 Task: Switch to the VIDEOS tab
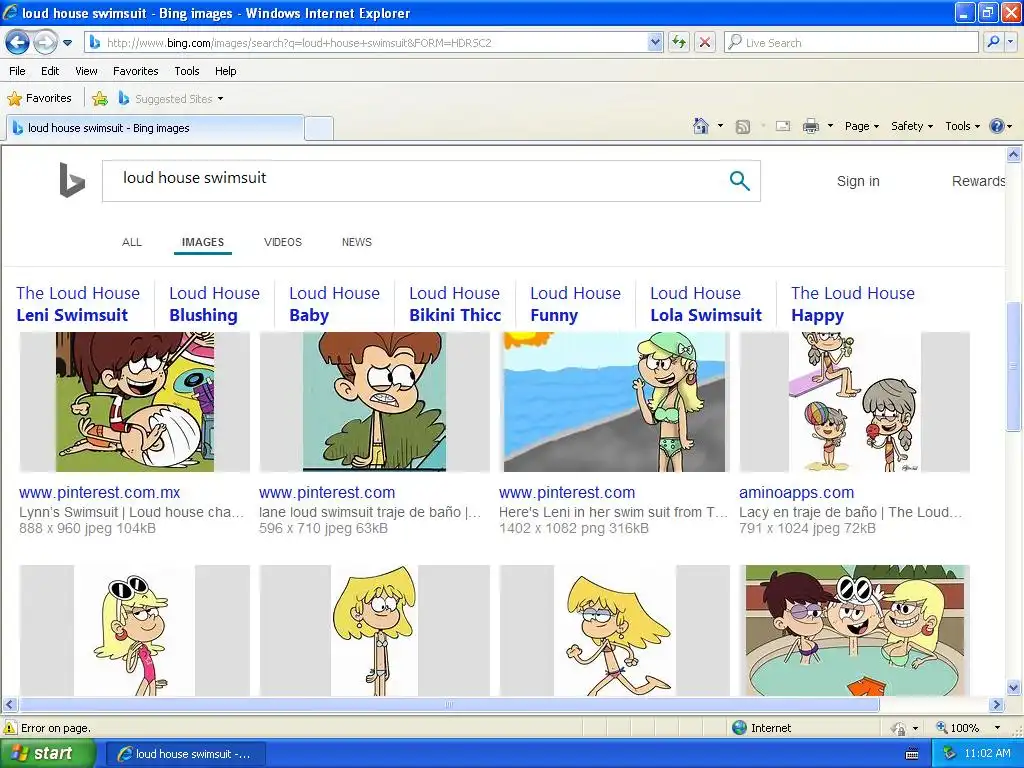pyautogui.click(x=283, y=242)
